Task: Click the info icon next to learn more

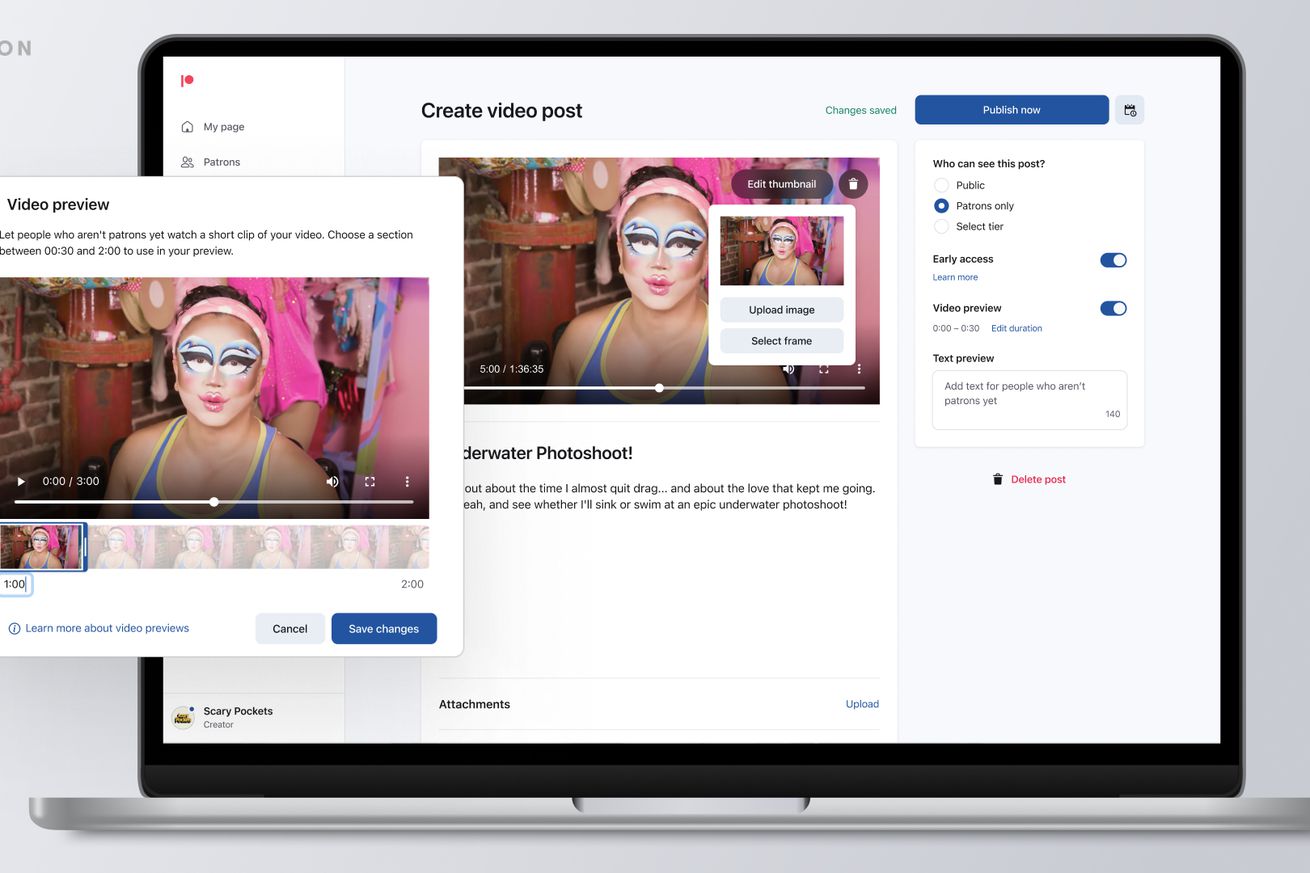Action: tap(13, 628)
